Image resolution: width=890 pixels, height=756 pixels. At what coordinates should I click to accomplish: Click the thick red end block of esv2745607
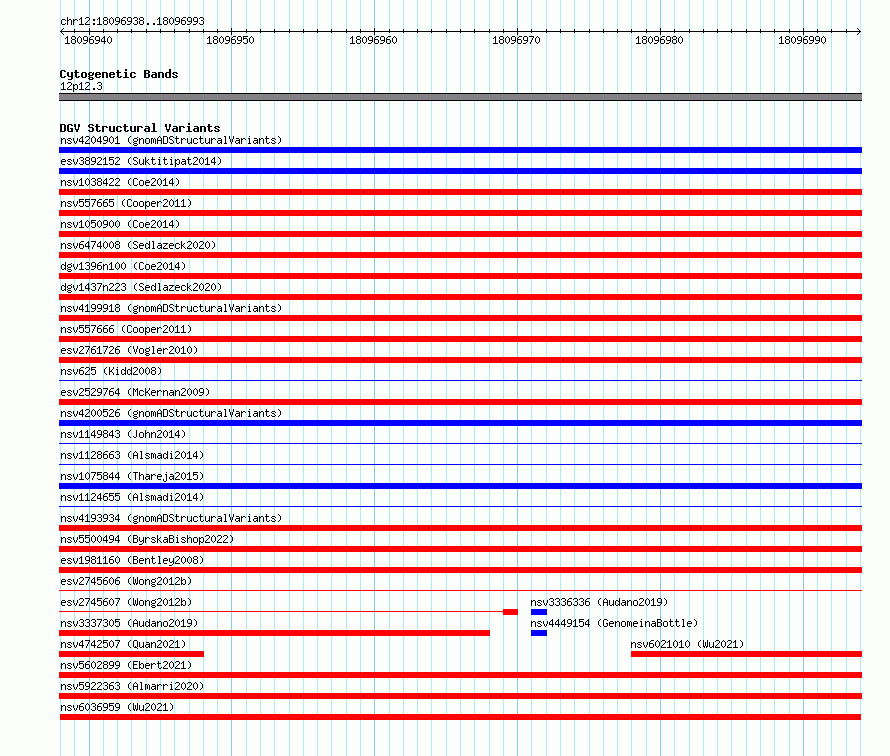tap(510, 612)
